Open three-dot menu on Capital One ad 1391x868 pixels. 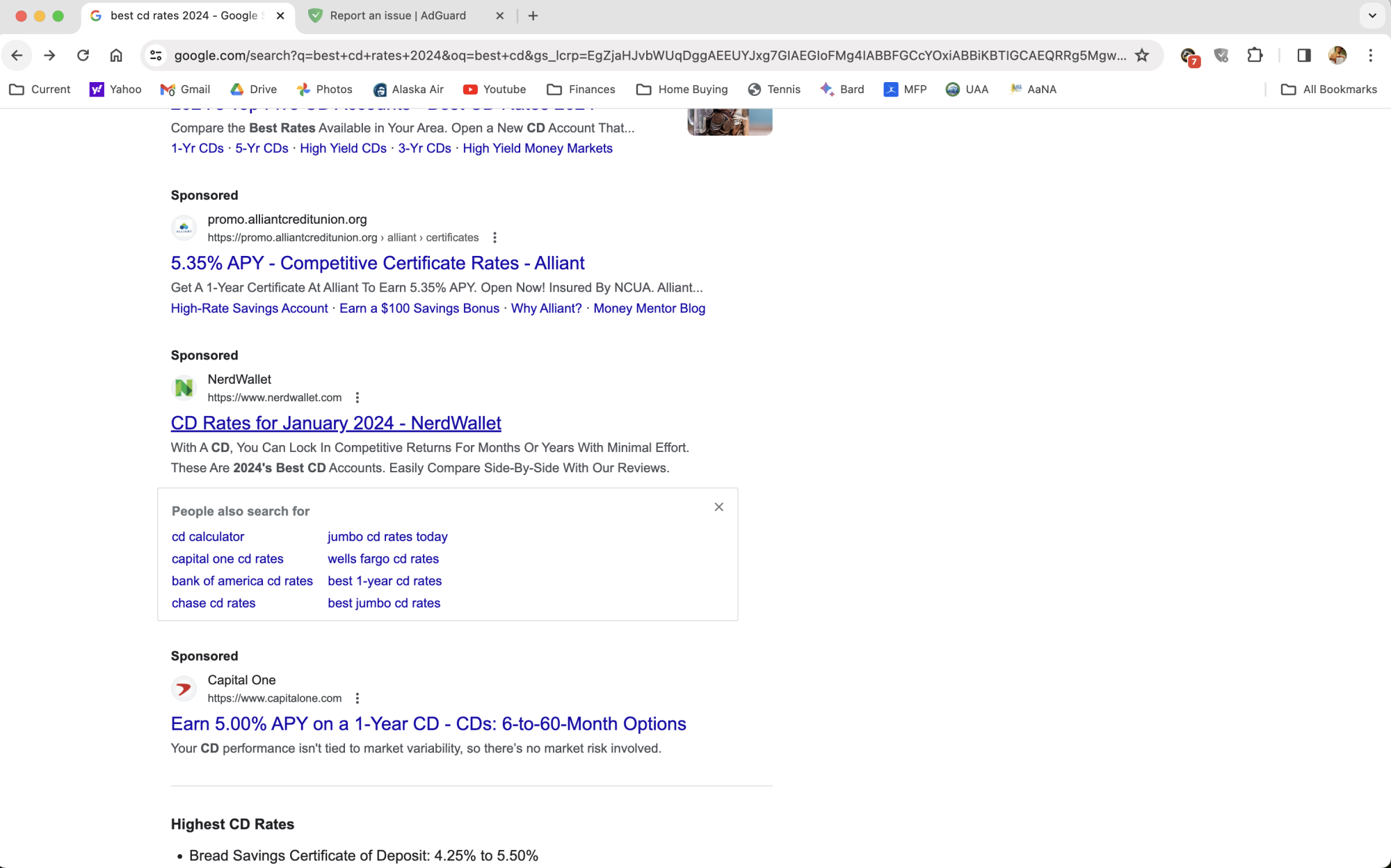tap(358, 698)
